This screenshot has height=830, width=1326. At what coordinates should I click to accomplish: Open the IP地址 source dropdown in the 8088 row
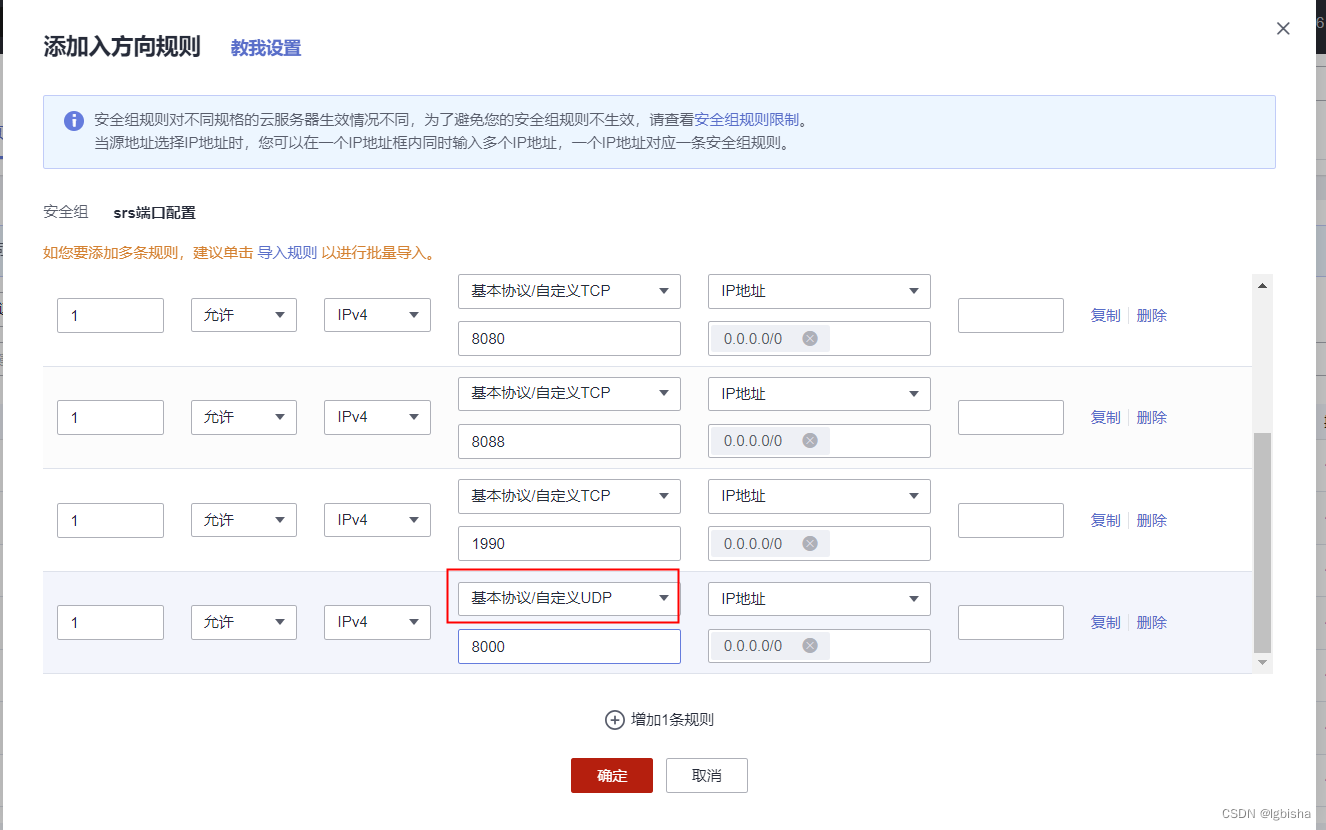(x=819, y=393)
